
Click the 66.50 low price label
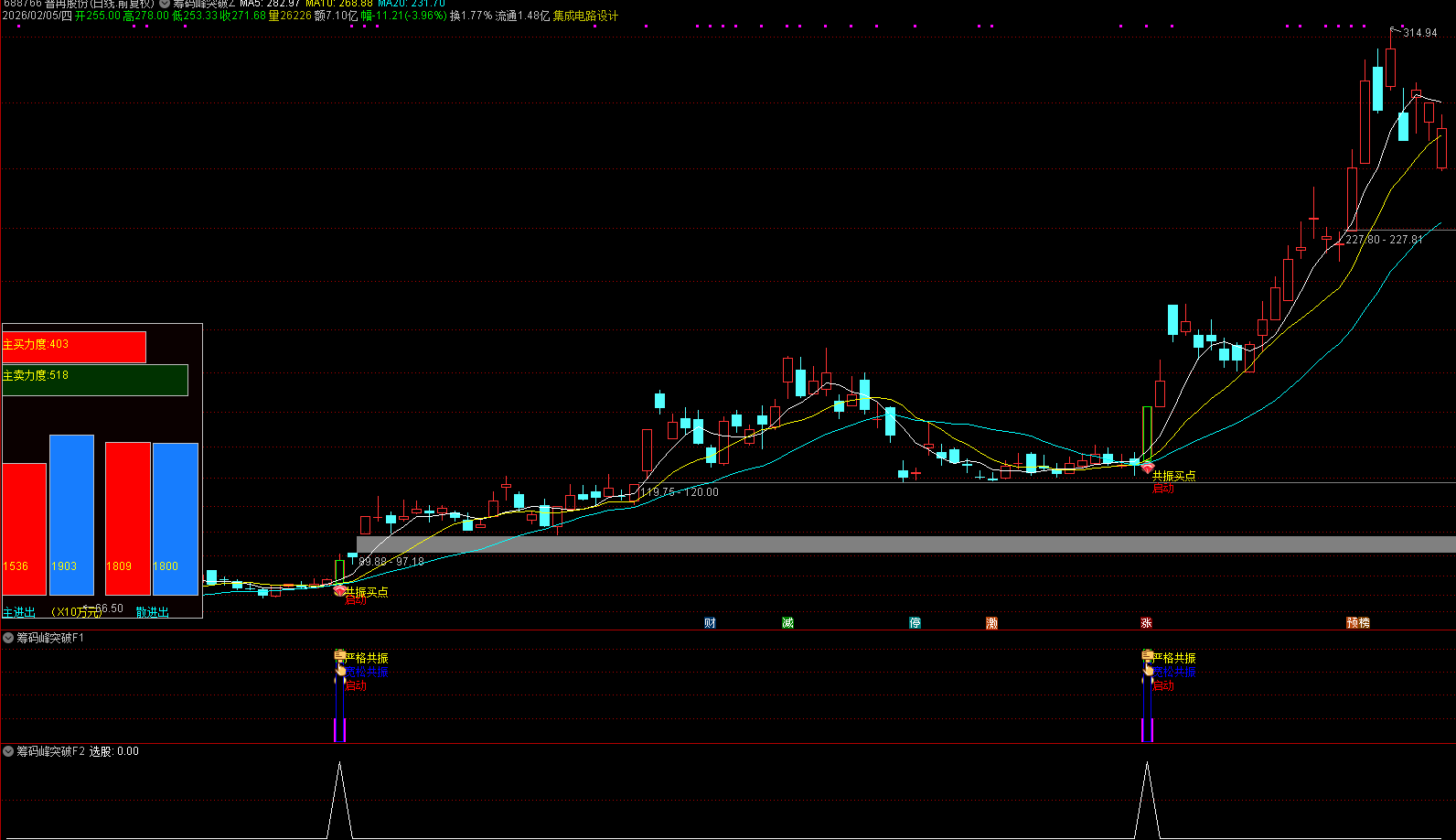coord(109,608)
